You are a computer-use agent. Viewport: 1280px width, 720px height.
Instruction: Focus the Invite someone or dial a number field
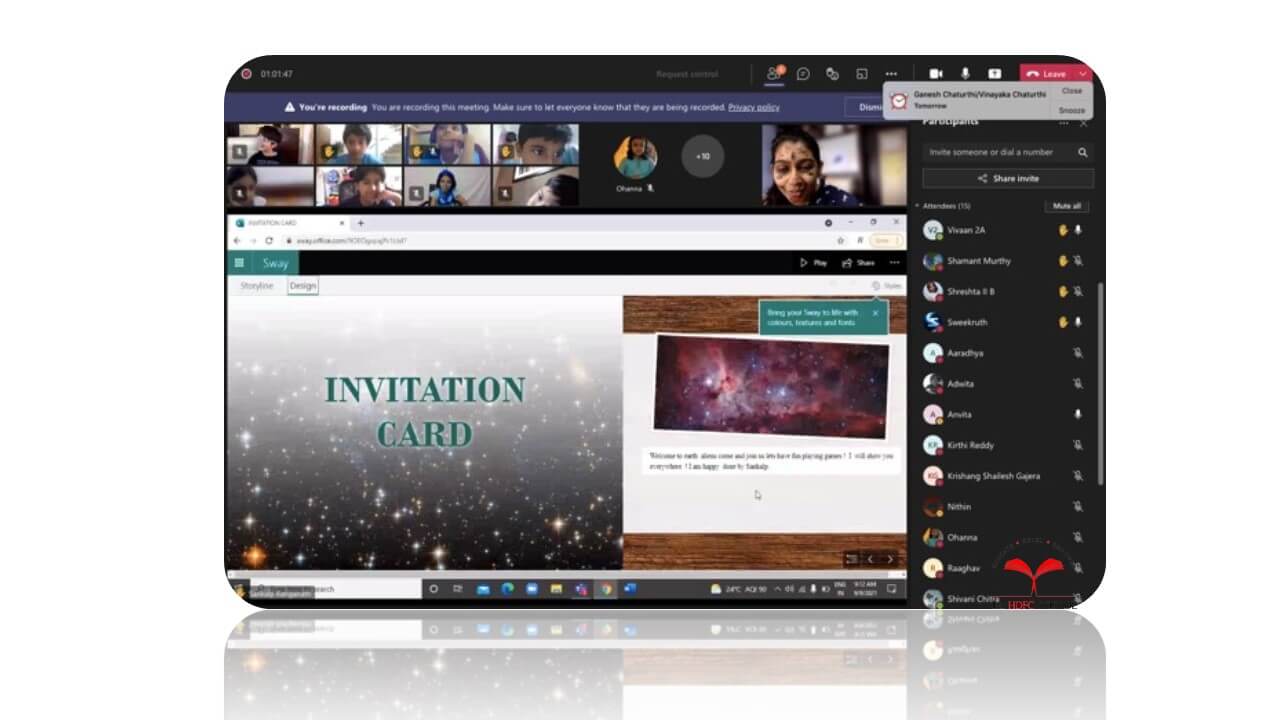pos(1007,152)
